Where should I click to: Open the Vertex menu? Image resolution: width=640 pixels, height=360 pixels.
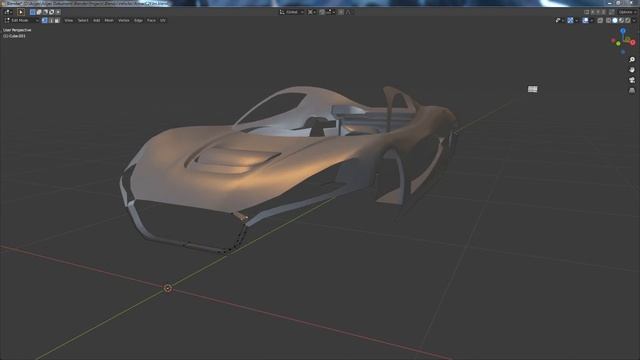(124, 20)
